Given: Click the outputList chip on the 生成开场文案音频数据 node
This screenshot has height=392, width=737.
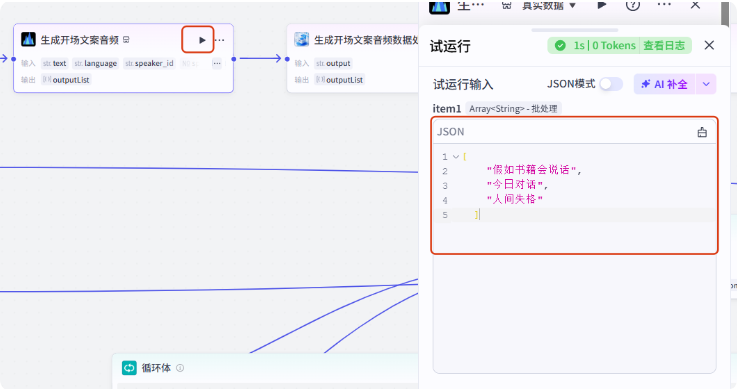Looking at the screenshot, I should 339,80.
